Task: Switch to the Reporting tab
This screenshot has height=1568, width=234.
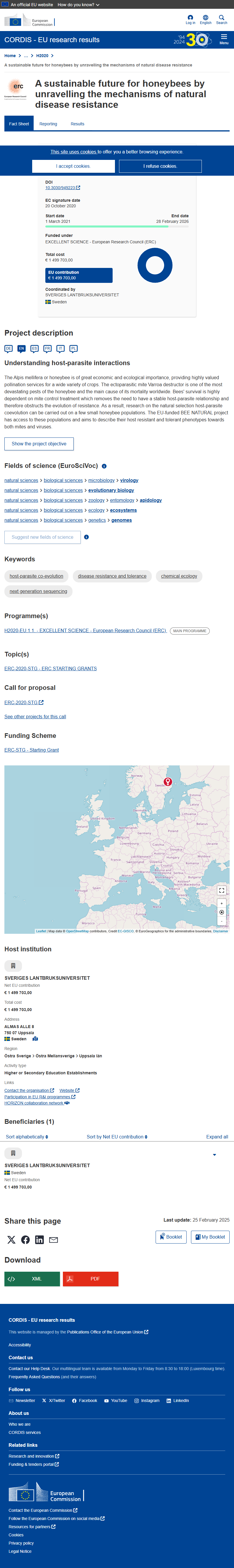Action: [x=48, y=124]
